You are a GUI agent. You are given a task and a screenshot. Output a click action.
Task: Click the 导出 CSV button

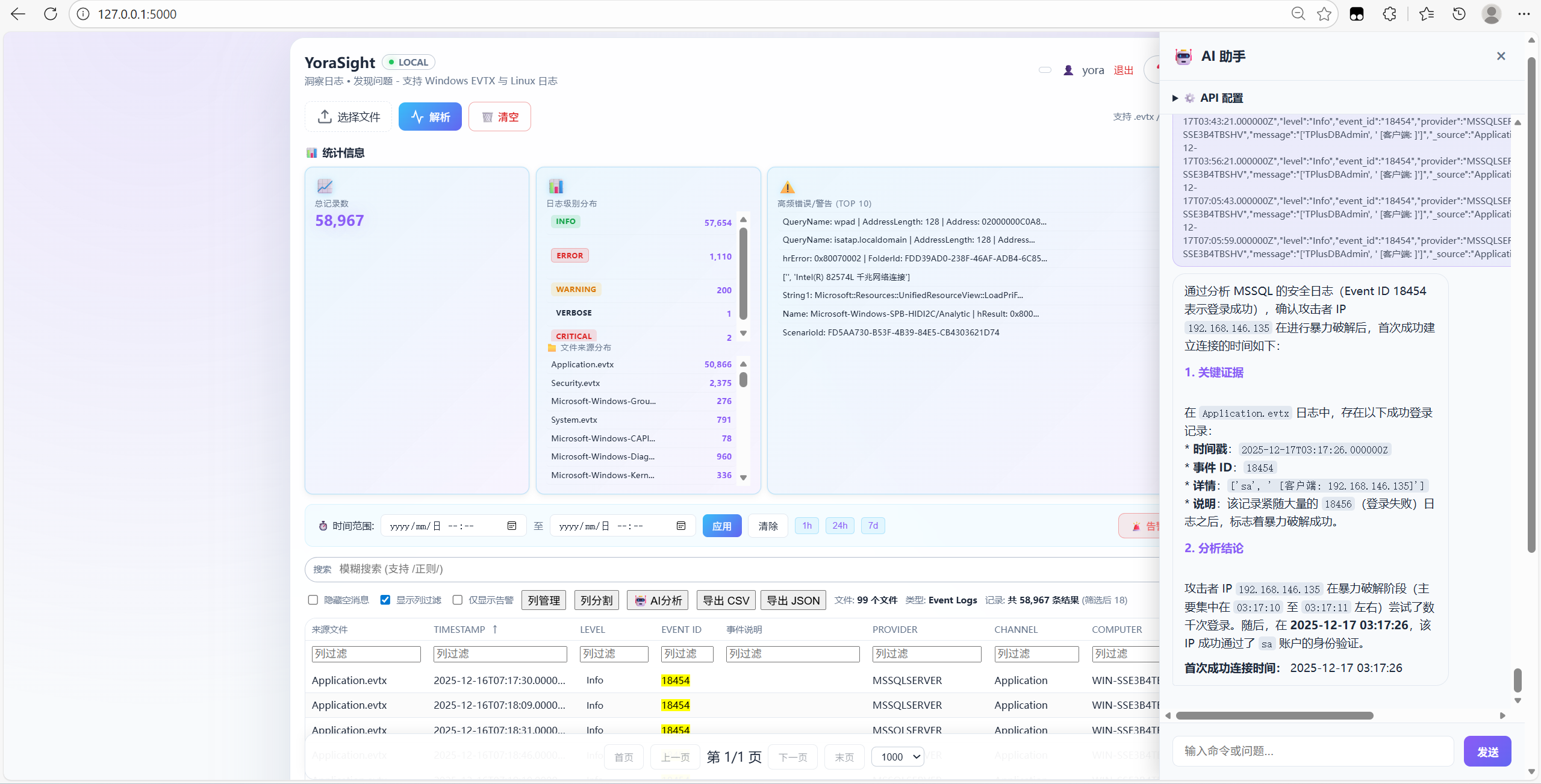tap(726, 600)
